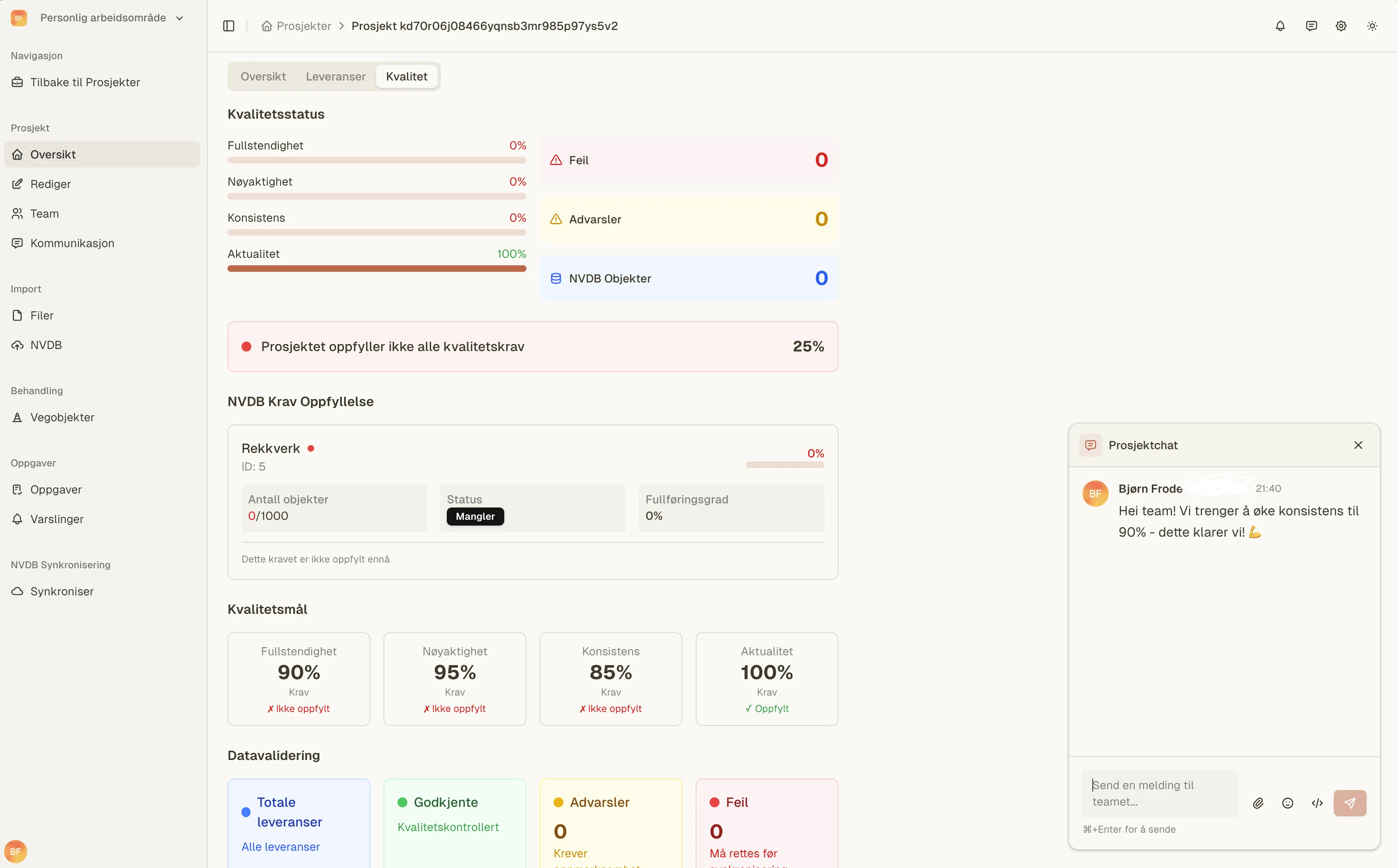Open the Synkroniser sidebar item
Viewport: 1397px width, 868px height.
click(62, 591)
